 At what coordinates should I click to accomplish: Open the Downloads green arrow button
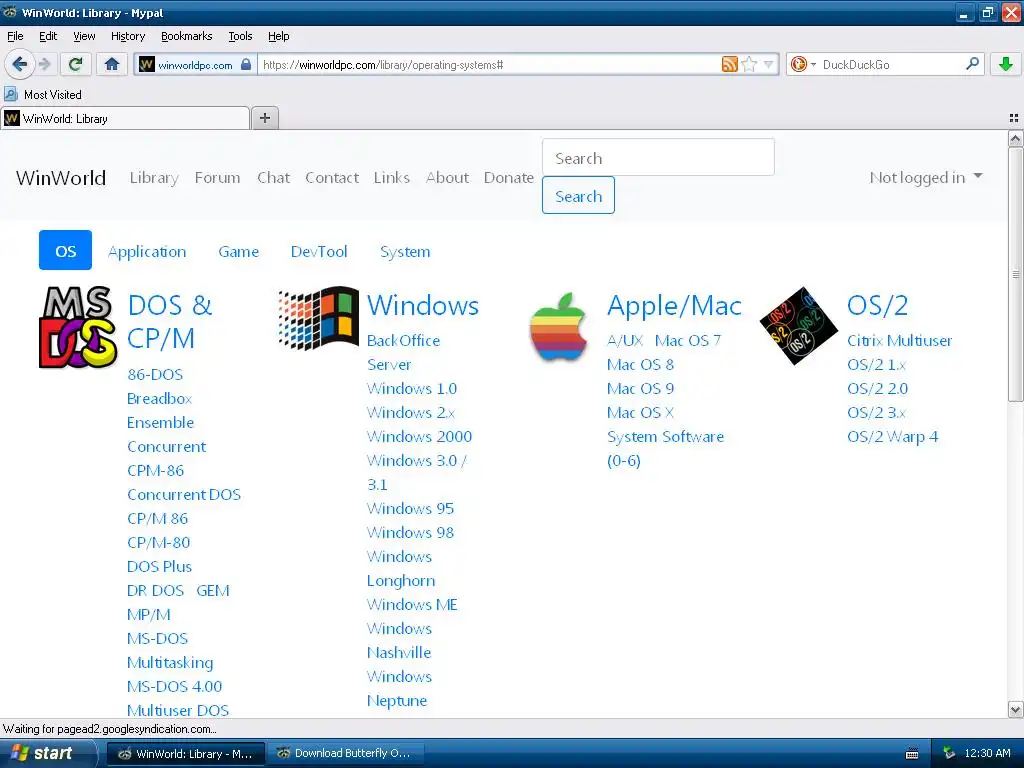tap(1006, 64)
